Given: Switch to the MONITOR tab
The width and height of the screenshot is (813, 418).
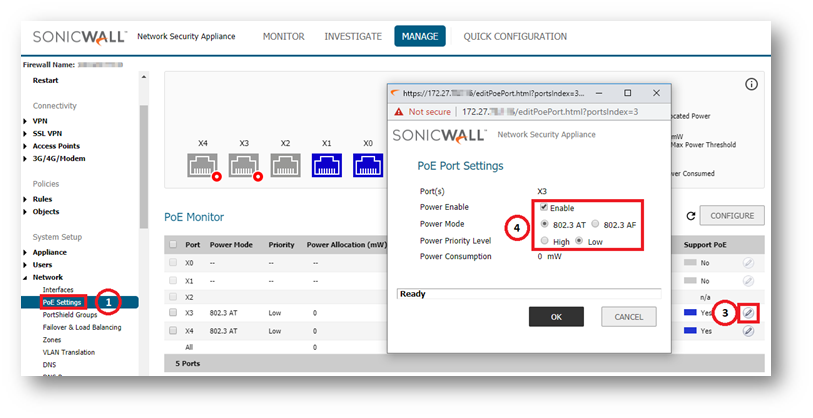Looking at the screenshot, I should click(x=283, y=37).
